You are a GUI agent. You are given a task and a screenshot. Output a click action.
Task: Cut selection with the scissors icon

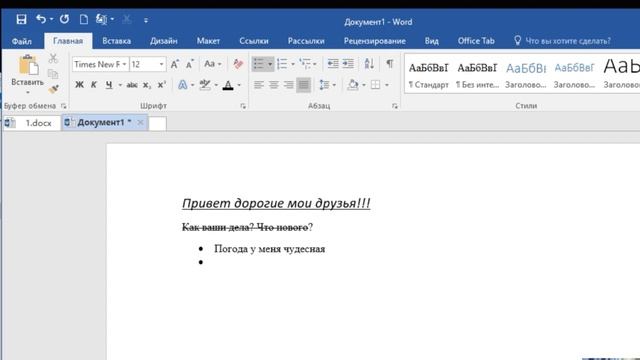[53, 59]
